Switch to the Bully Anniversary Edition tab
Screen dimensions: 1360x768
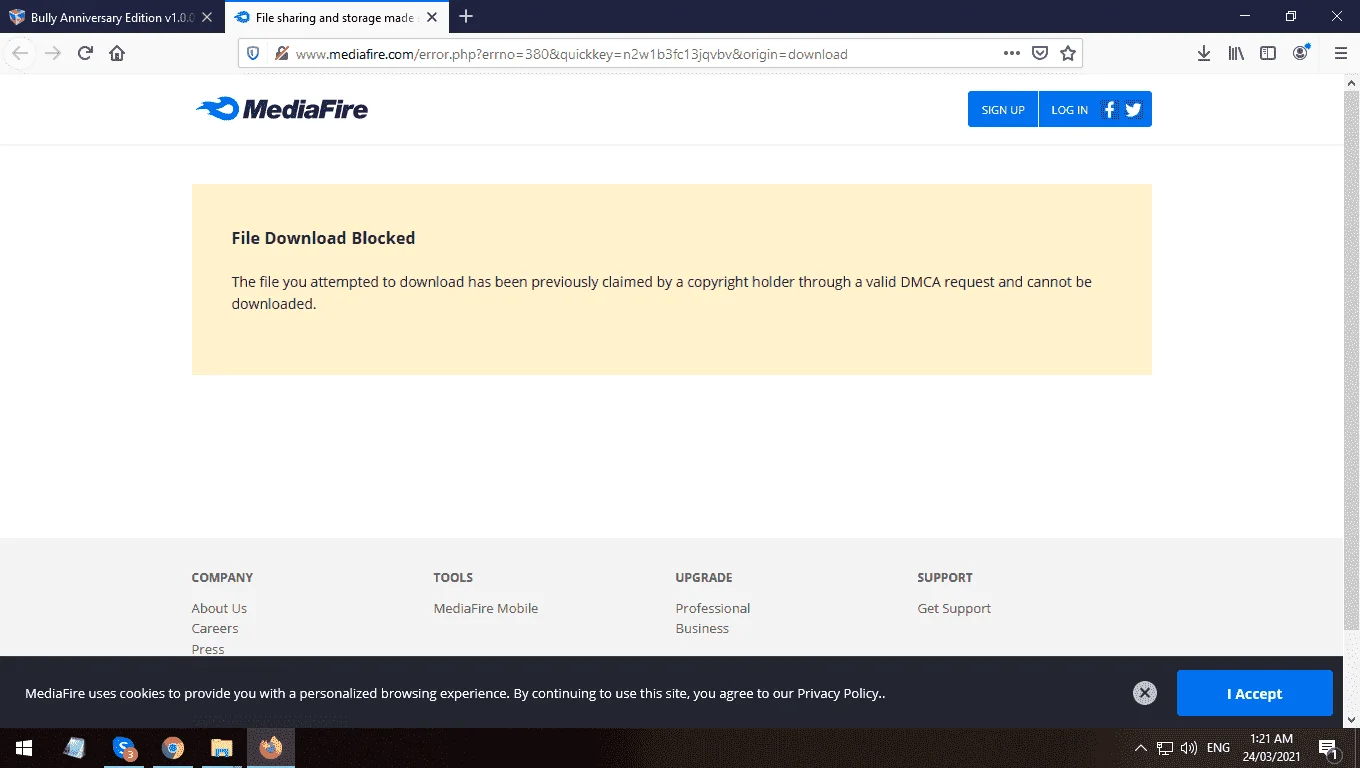coord(112,17)
